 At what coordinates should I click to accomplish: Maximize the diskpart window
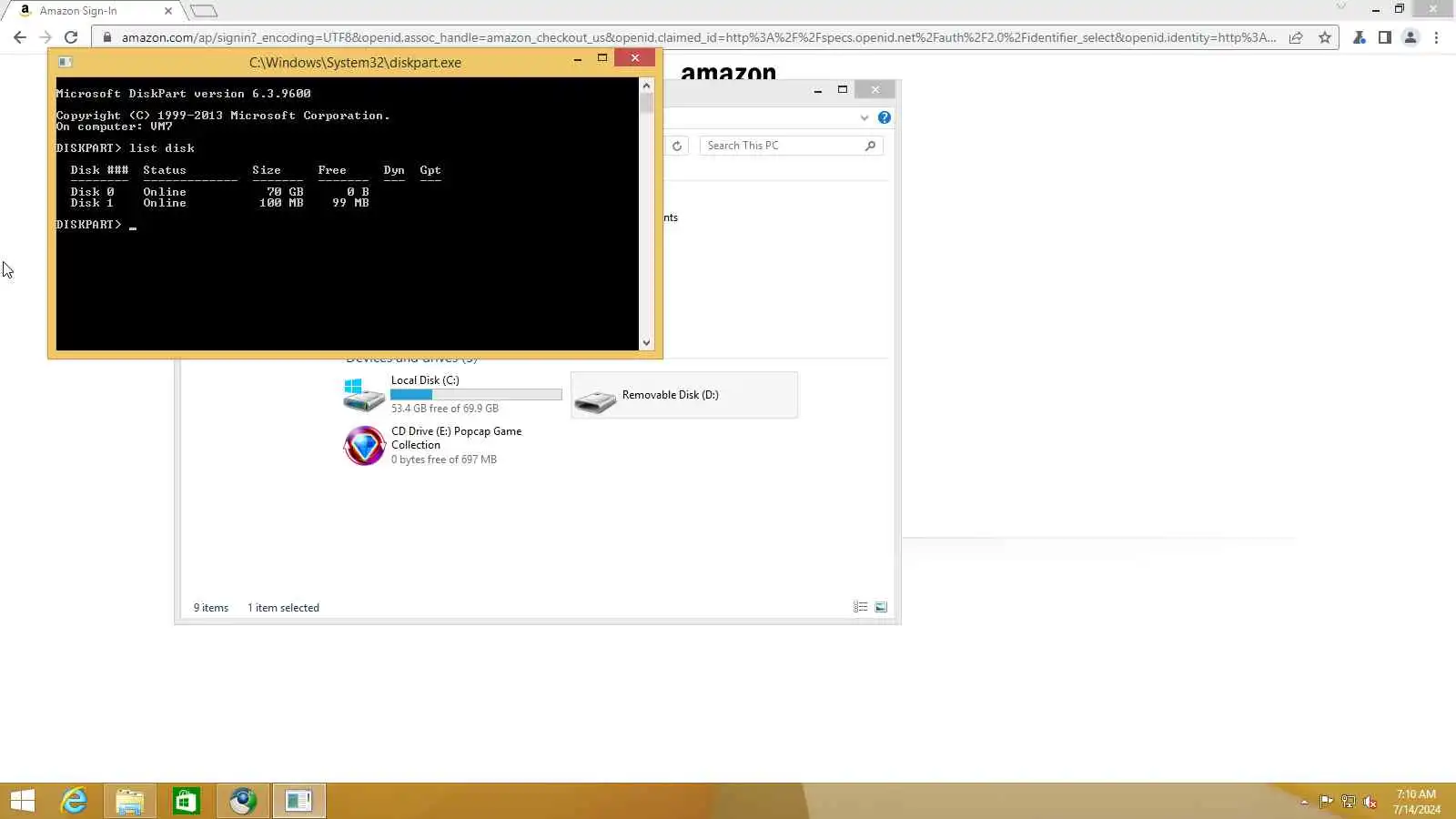602,58
